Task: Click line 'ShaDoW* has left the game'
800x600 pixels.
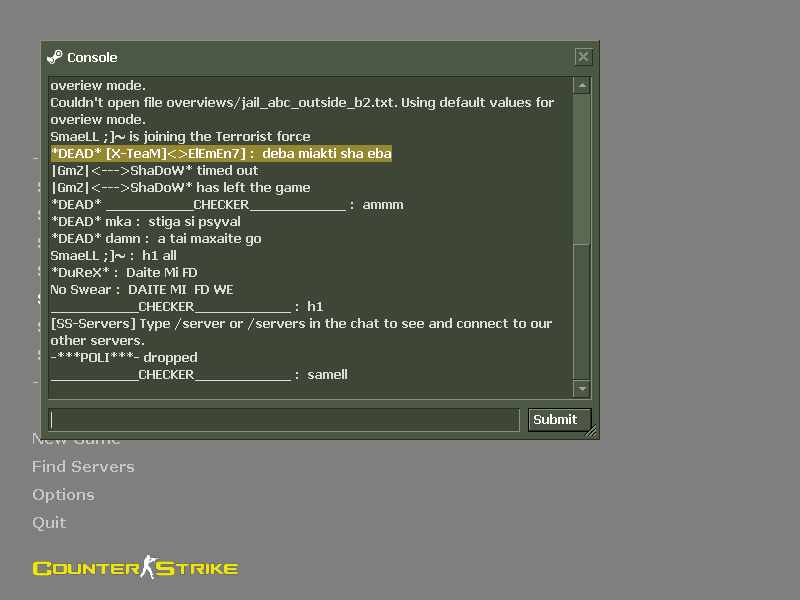Action: [x=181, y=188]
